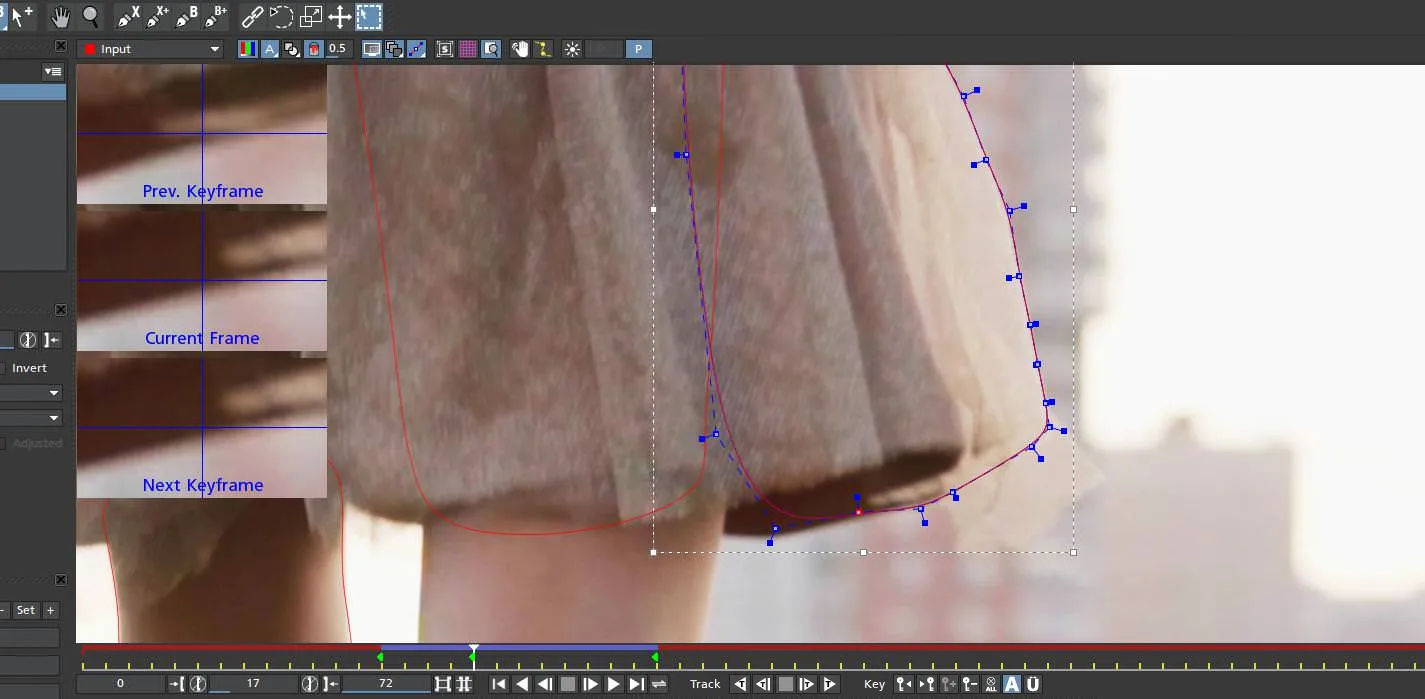
Task: Toggle the magenta planar grid display
Action: pos(468,49)
